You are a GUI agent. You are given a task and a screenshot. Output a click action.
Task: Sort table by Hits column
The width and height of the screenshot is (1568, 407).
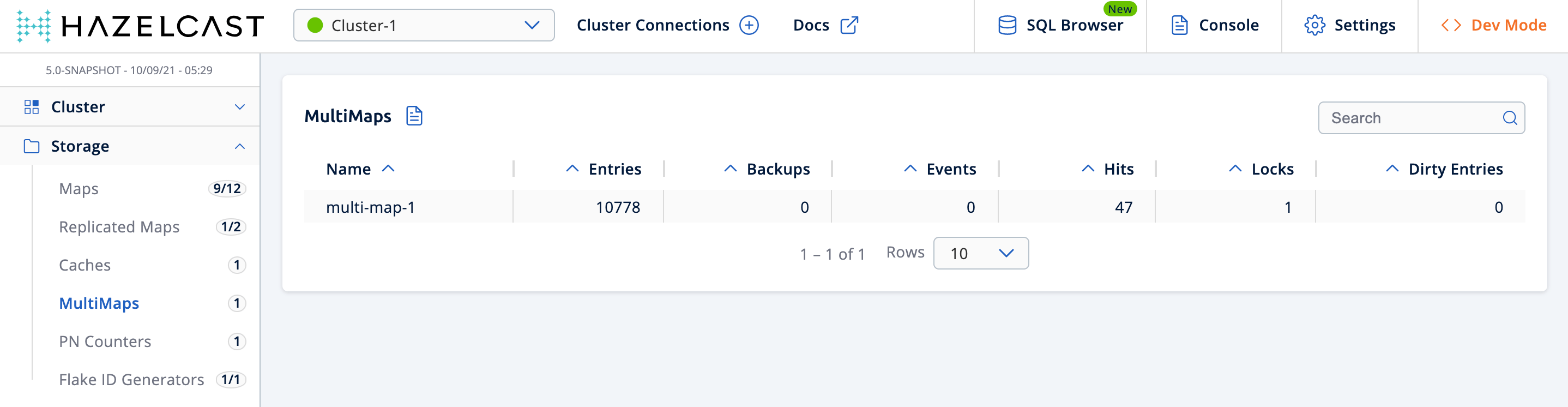pyautogui.click(x=1118, y=169)
